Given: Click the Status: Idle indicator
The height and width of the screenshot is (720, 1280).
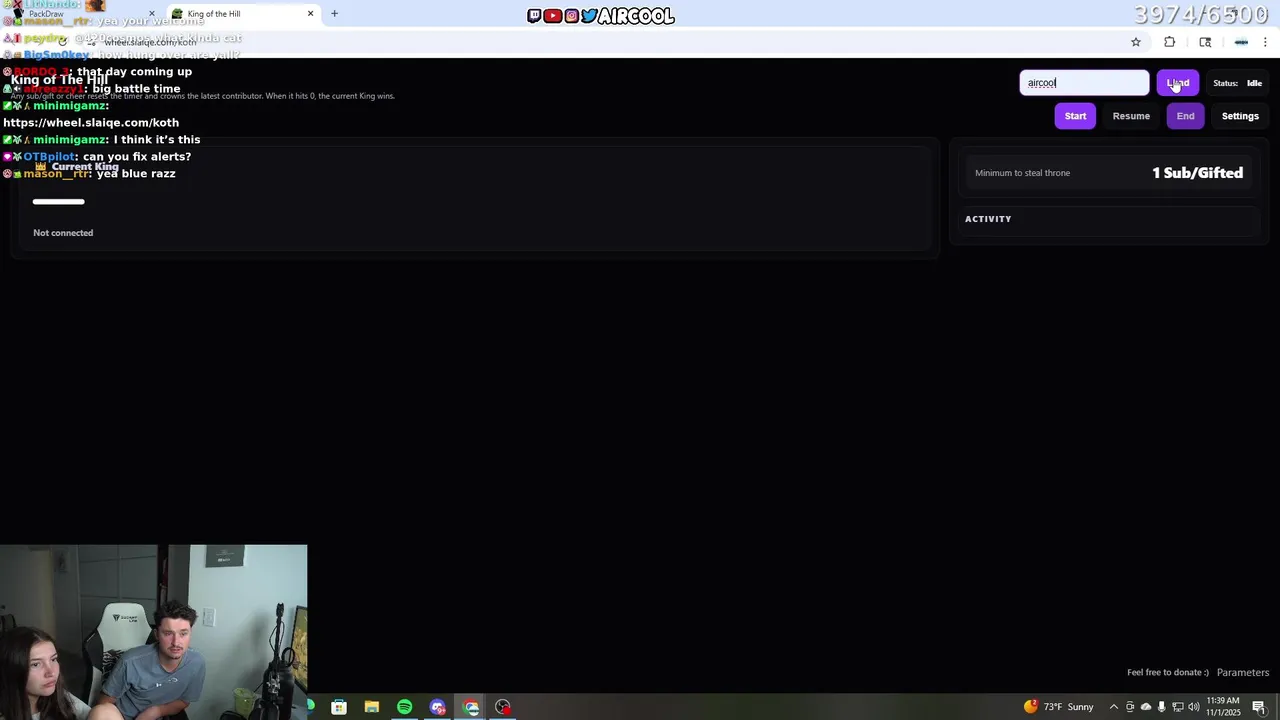Looking at the screenshot, I should coord(1237,83).
